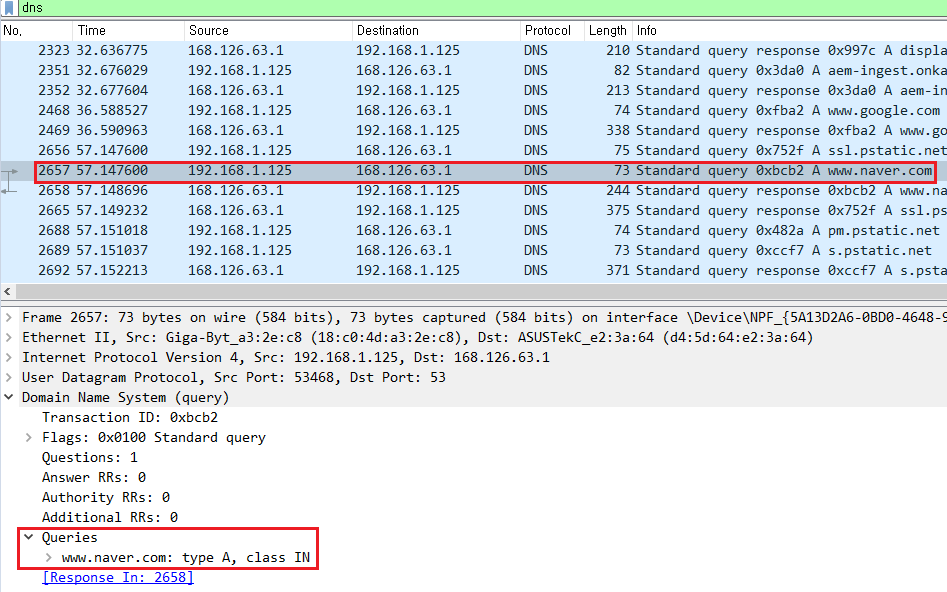Select packet 2656 ssl.pstatic.net query
The height and width of the screenshot is (592, 947).
point(474,150)
